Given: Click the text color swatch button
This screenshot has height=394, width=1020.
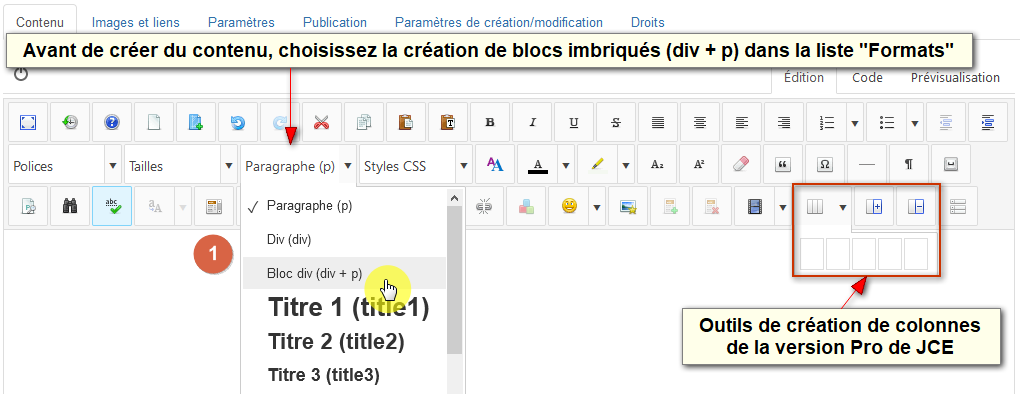Looking at the screenshot, I should [x=537, y=165].
